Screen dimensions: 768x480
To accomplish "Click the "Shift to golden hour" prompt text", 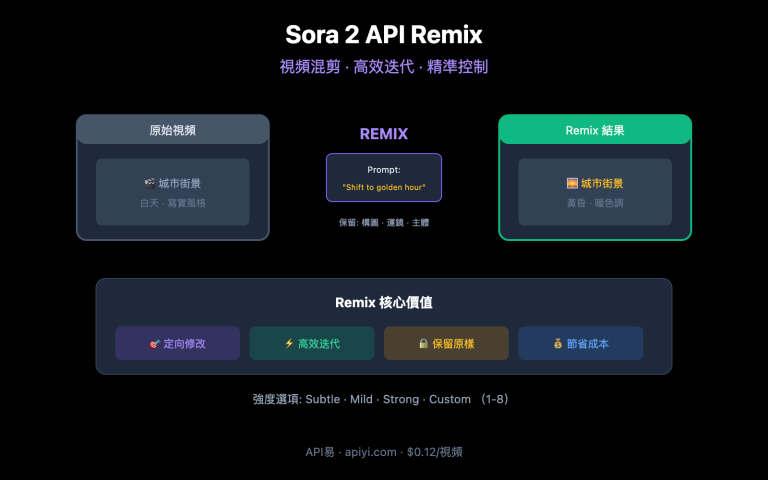I will (x=384, y=187).
